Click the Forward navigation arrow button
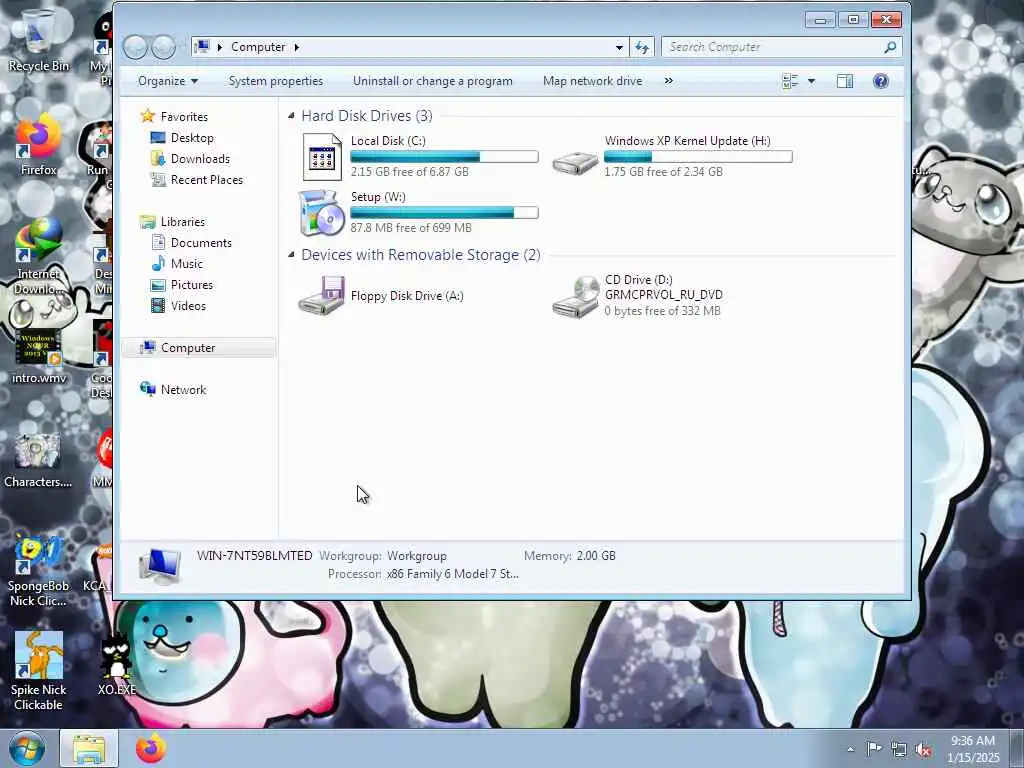 coord(163,47)
